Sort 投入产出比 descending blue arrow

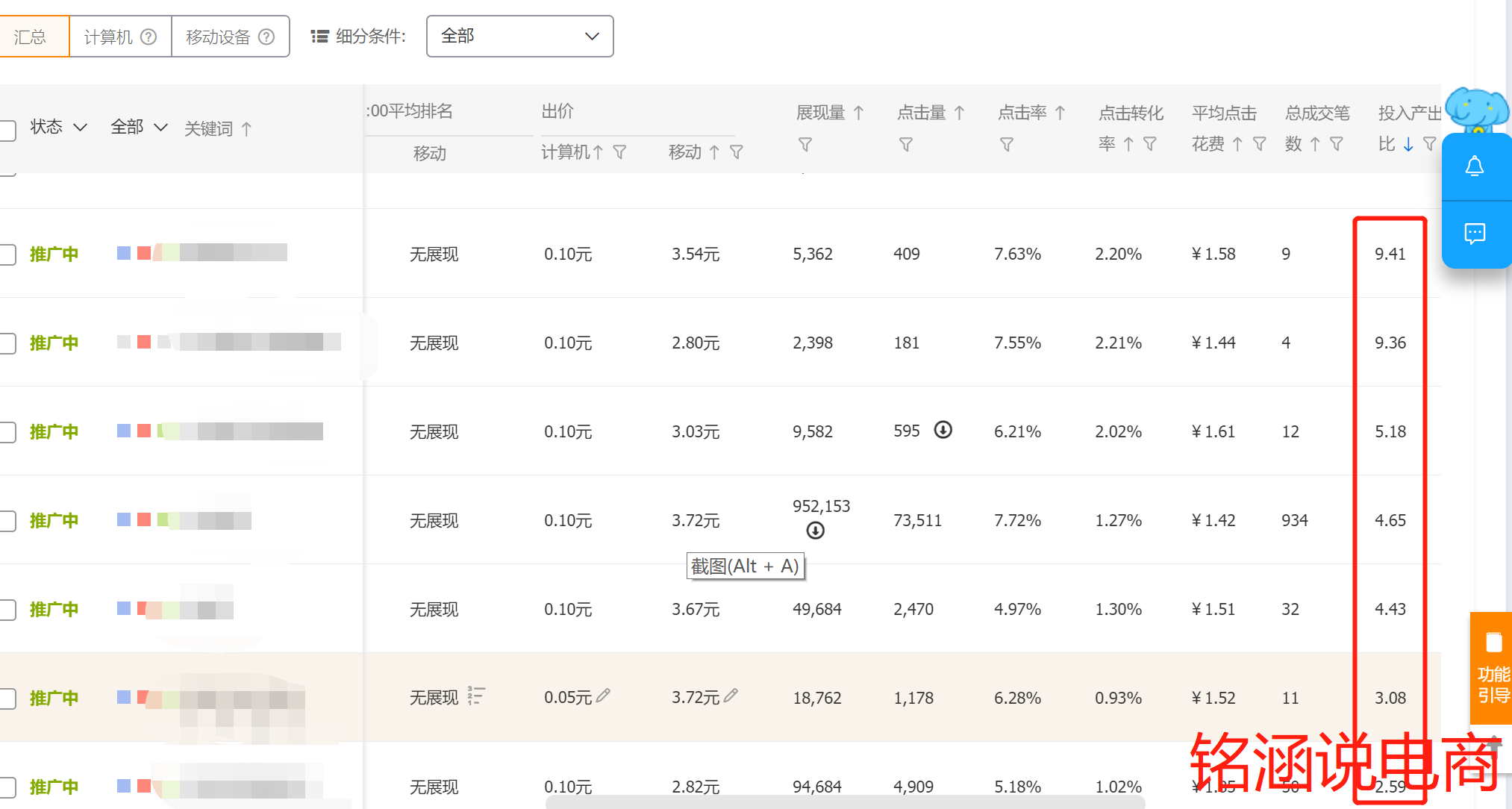pos(1408,144)
